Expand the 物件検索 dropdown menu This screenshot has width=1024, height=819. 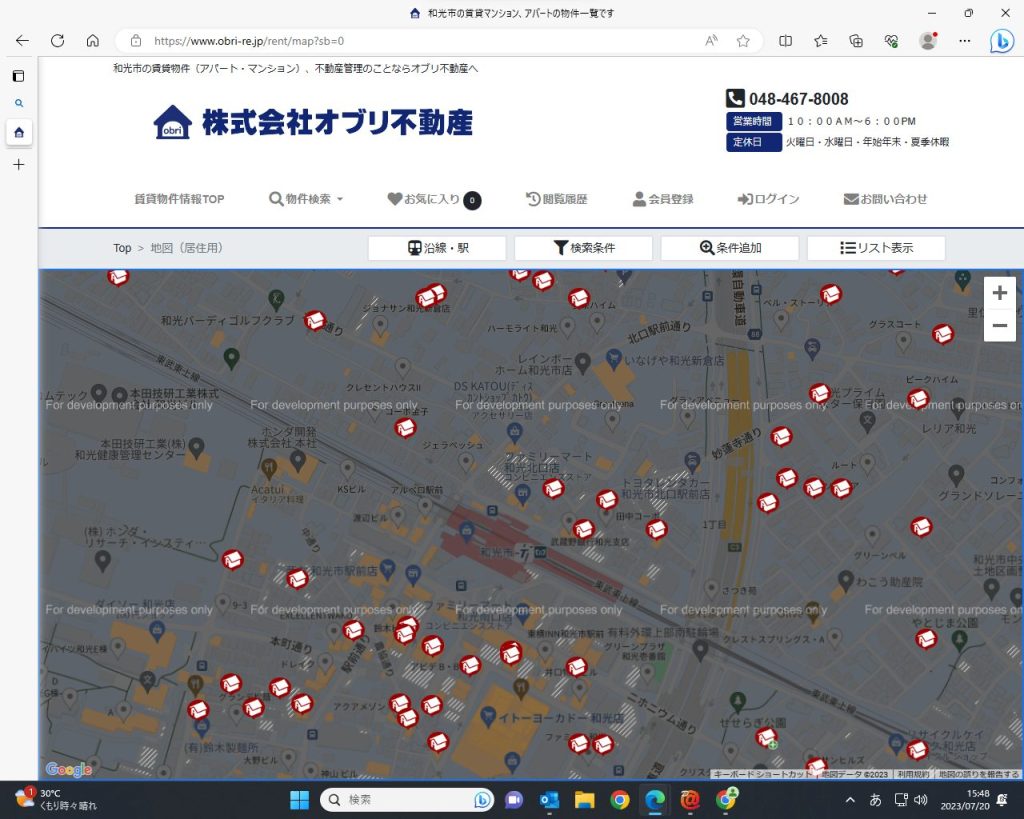306,199
